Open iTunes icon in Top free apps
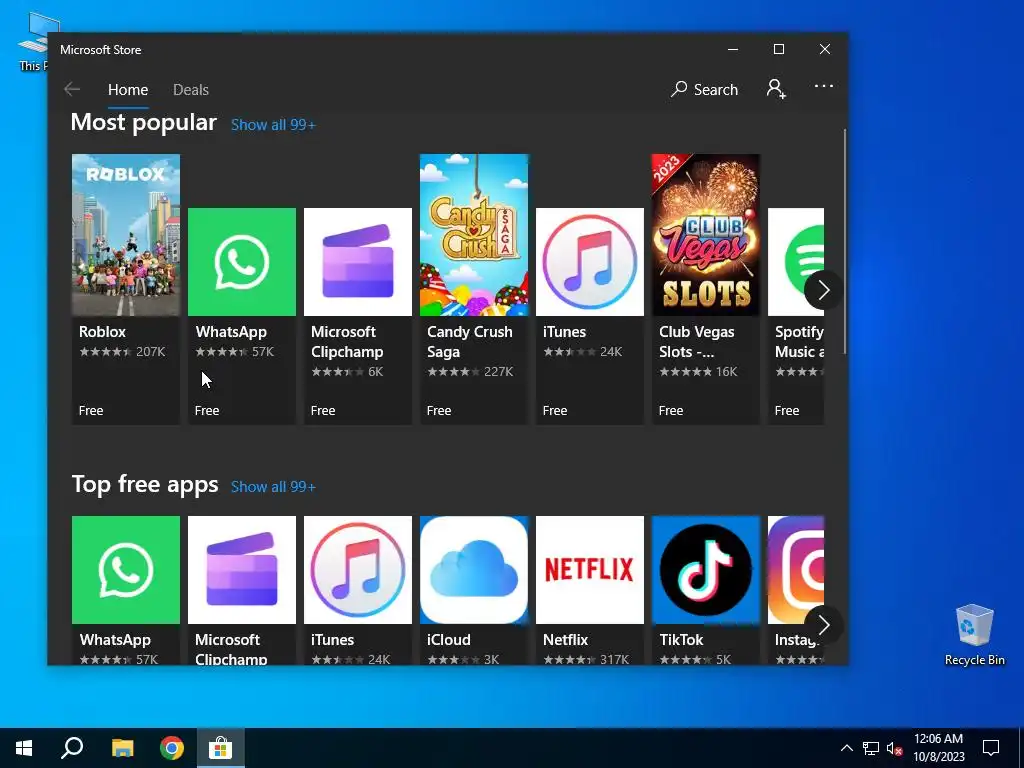 click(x=358, y=570)
